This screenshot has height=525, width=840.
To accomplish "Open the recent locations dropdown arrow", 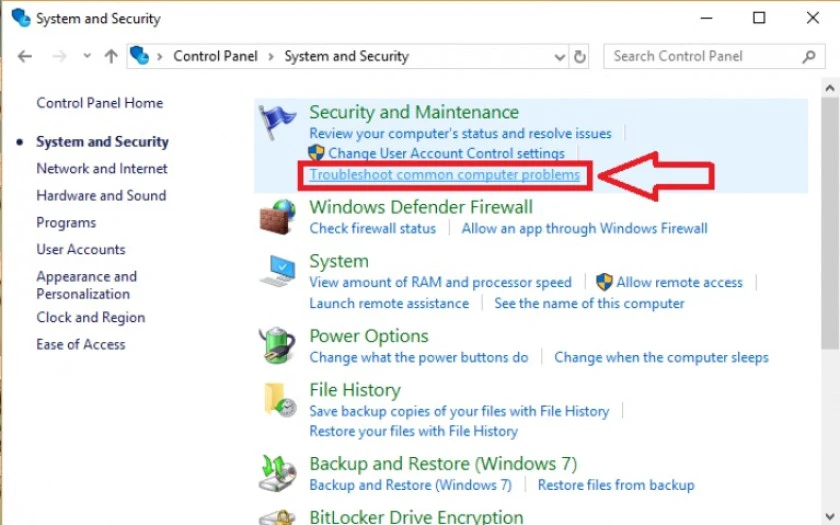I will 87,56.
